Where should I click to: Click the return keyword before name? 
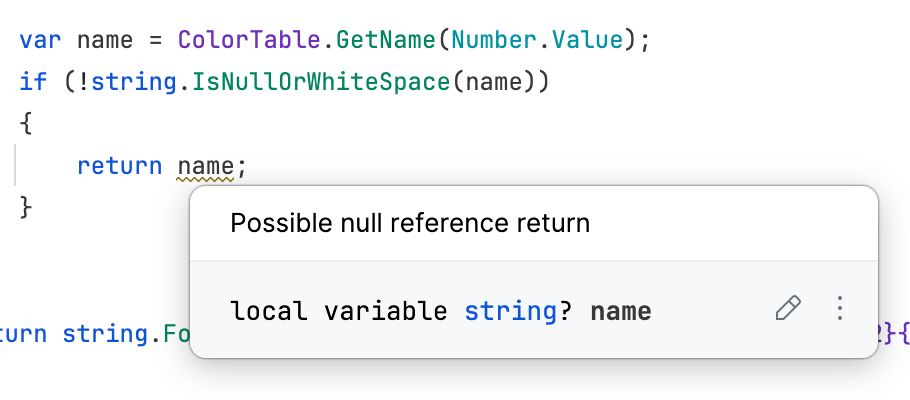[x=119, y=165]
